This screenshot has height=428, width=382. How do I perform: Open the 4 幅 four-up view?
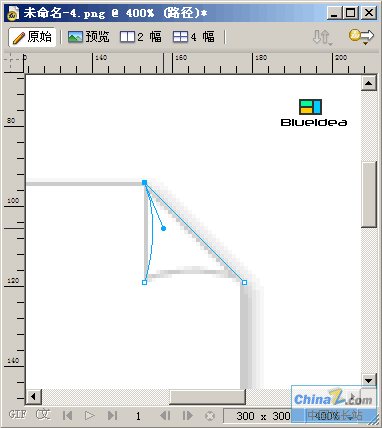point(194,37)
